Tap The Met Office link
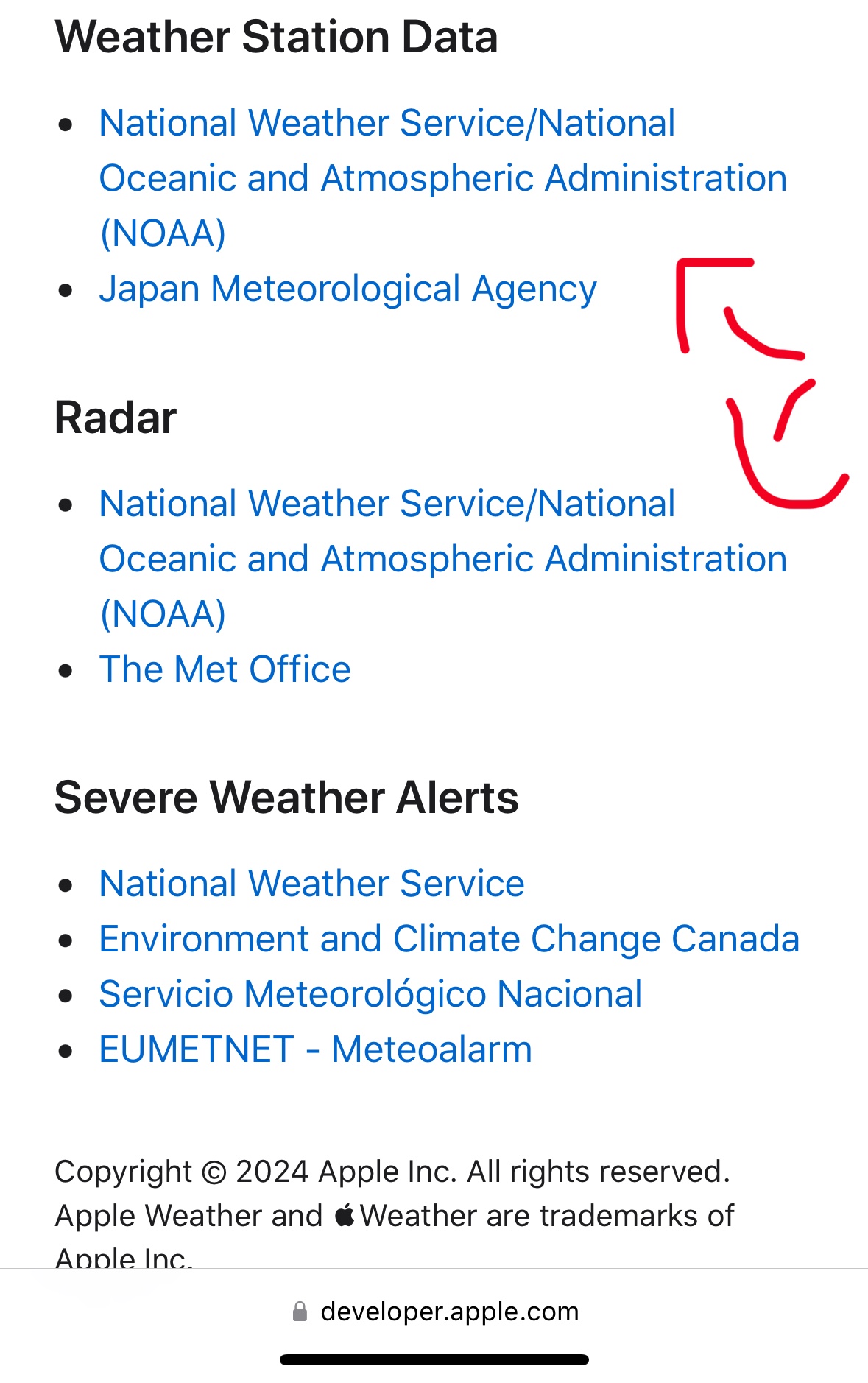 click(x=225, y=669)
